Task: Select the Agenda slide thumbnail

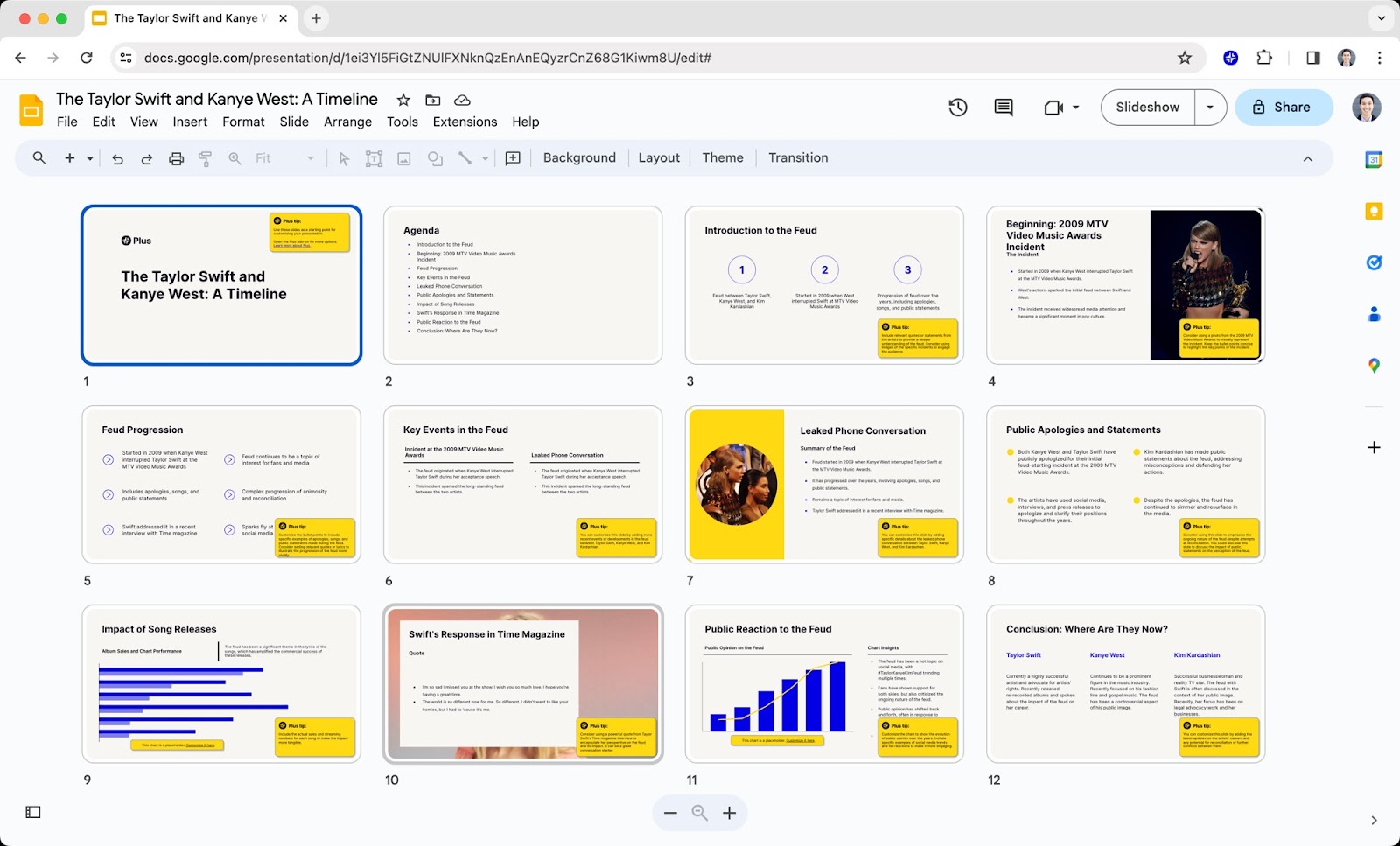Action: pos(523,285)
